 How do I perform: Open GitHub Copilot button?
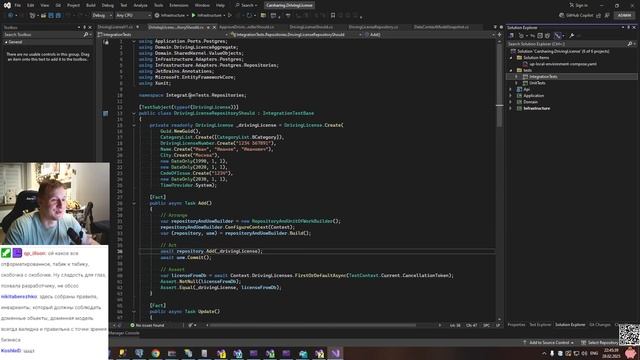pyautogui.click(x=576, y=15)
